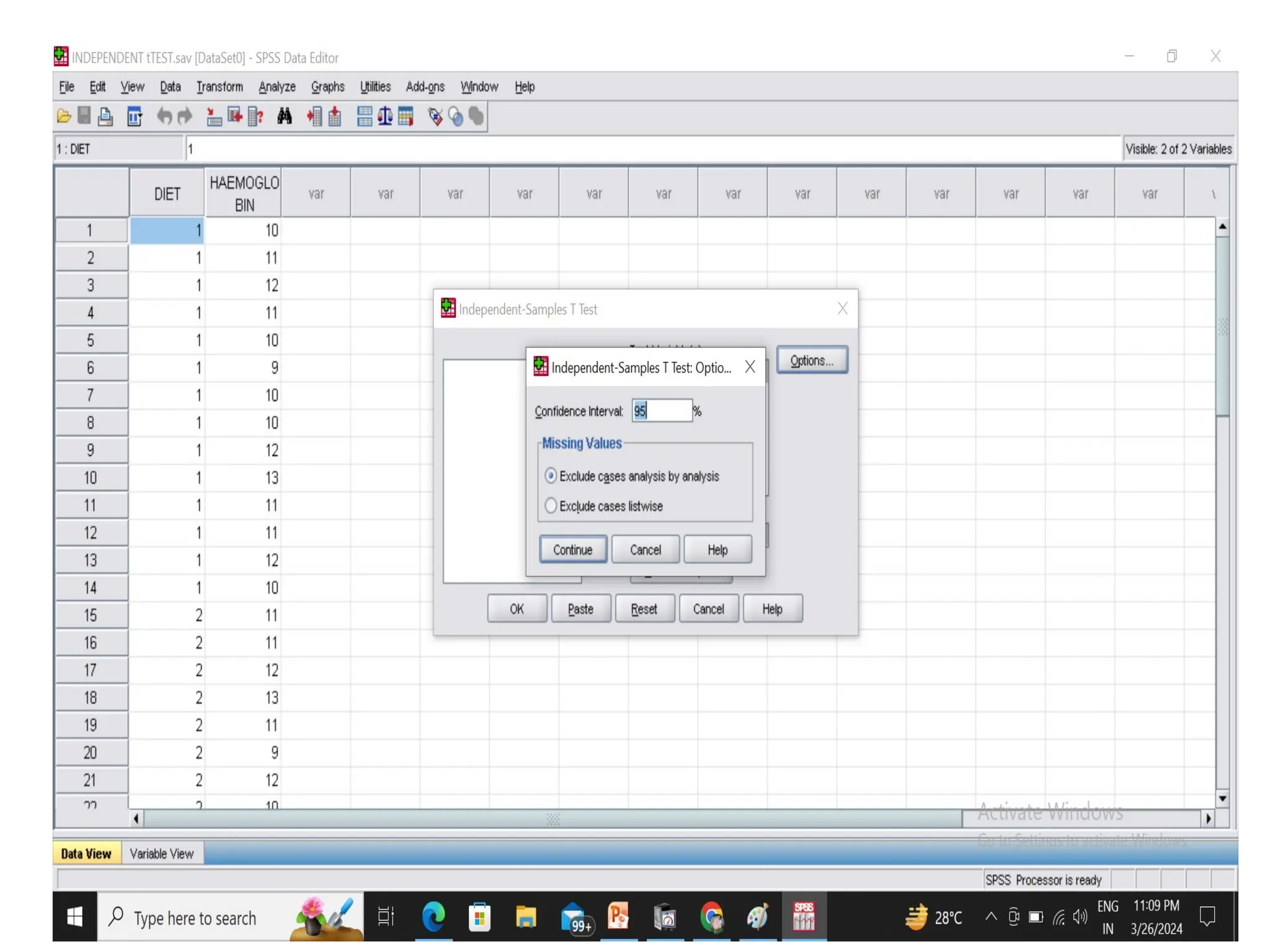Click the Undo arrow icon

pos(164,116)
